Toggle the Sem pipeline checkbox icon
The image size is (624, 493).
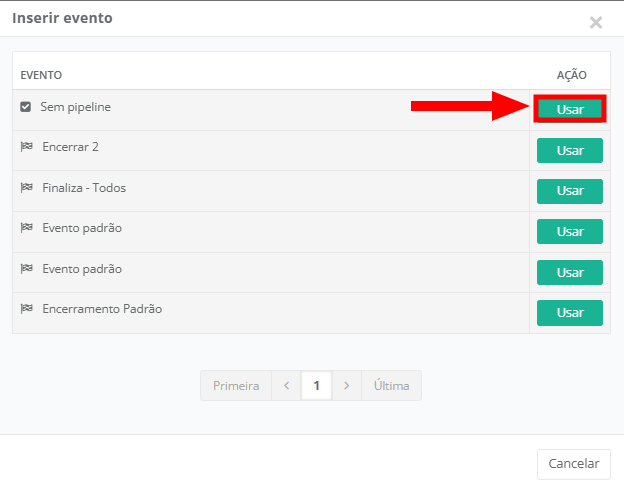(x=26, y=106)
